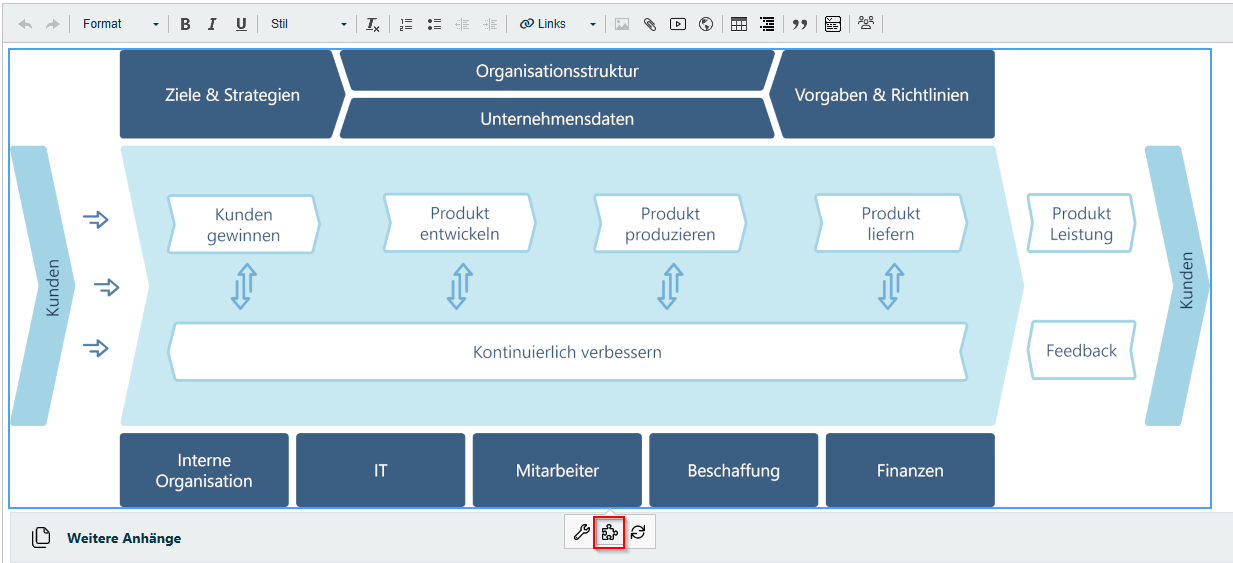Open the Weitere Anhänge section
Screen dimensions: 1233x563
[124, 538]
